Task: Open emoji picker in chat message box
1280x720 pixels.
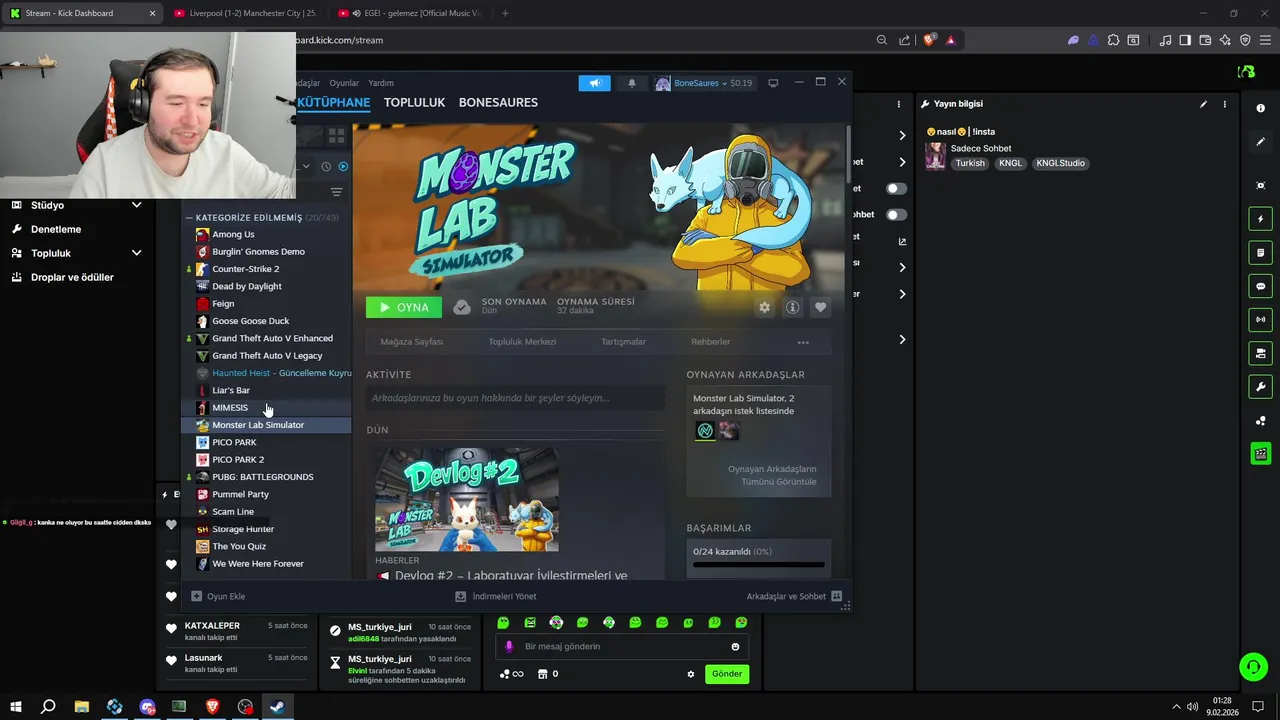Action: (x=735, y=647)
